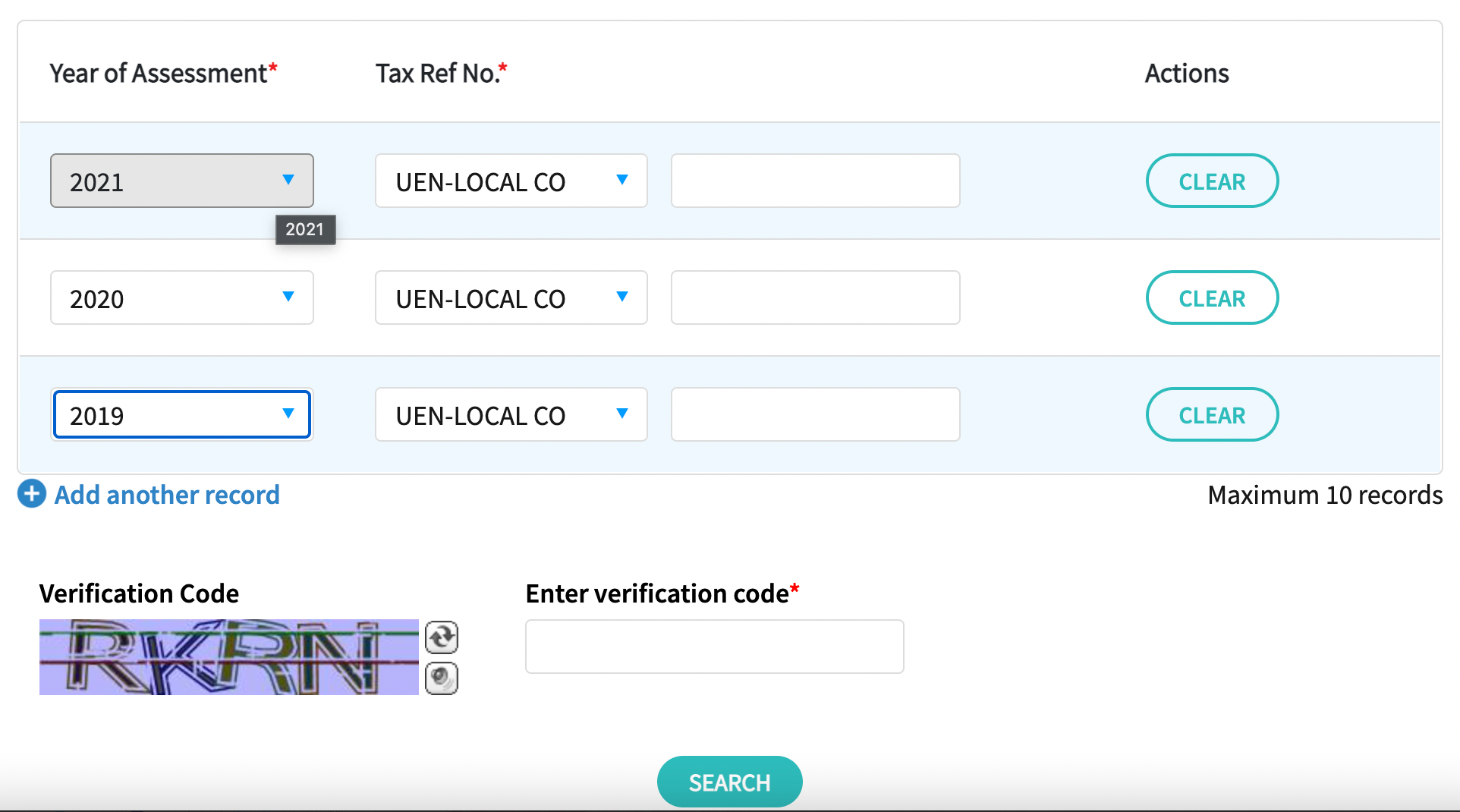Clear the 2019 record row
This screenshot has height=812, width=1460.
pyautogui.click(x=1212, y=414)
